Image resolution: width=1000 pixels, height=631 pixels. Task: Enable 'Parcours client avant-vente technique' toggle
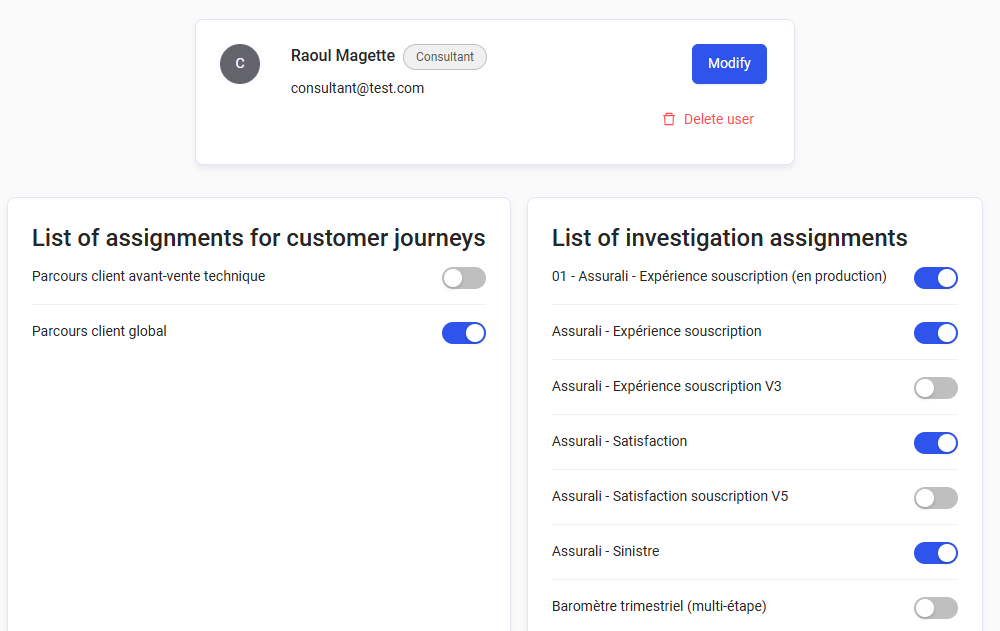(464, 278)
